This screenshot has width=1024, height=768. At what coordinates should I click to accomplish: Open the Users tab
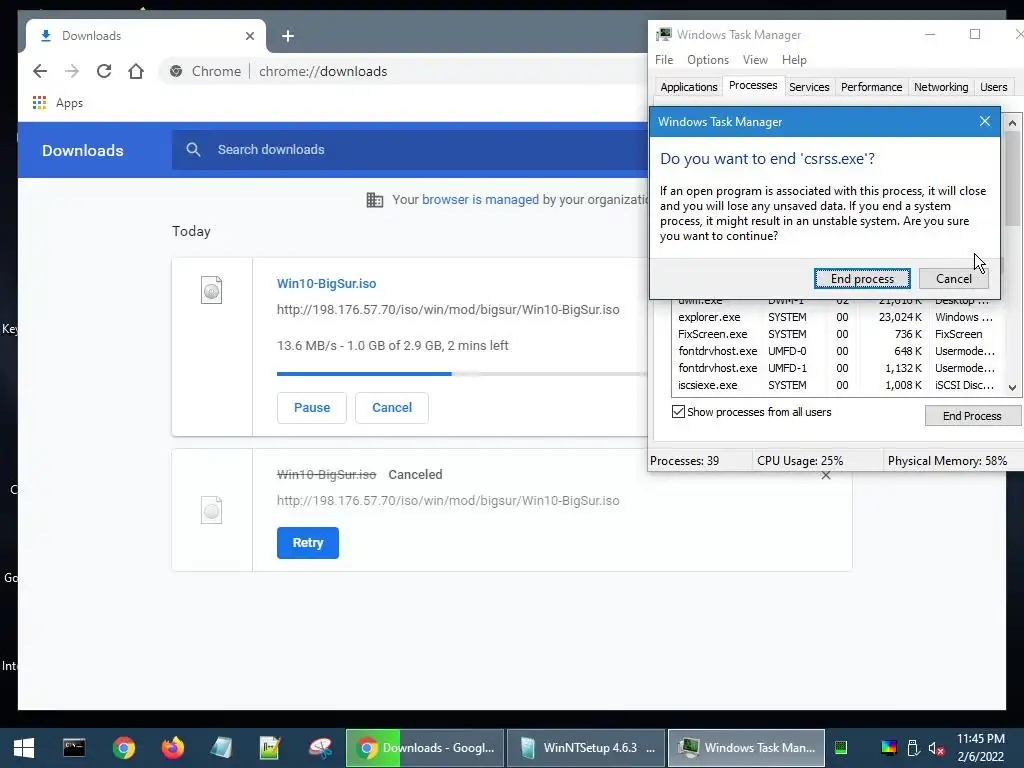(993, 87)
